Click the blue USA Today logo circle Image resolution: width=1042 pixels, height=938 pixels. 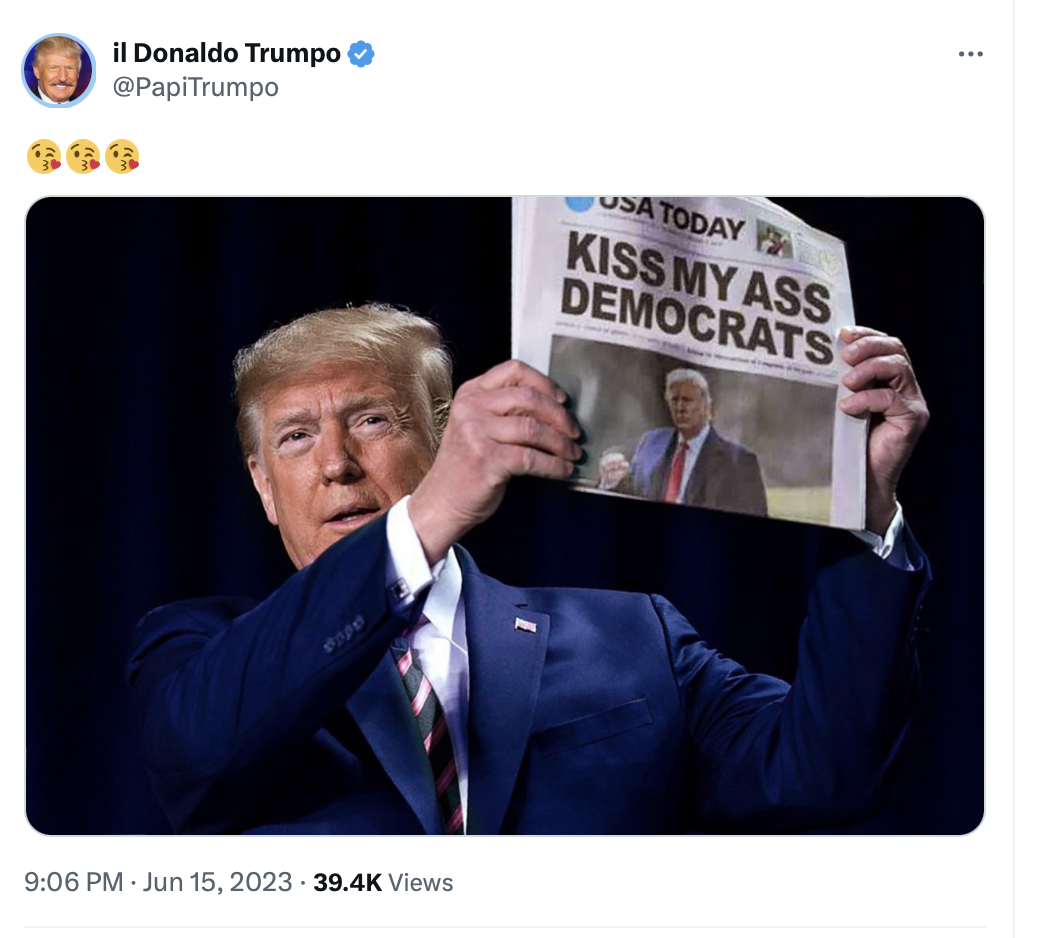tap(579, 203)
